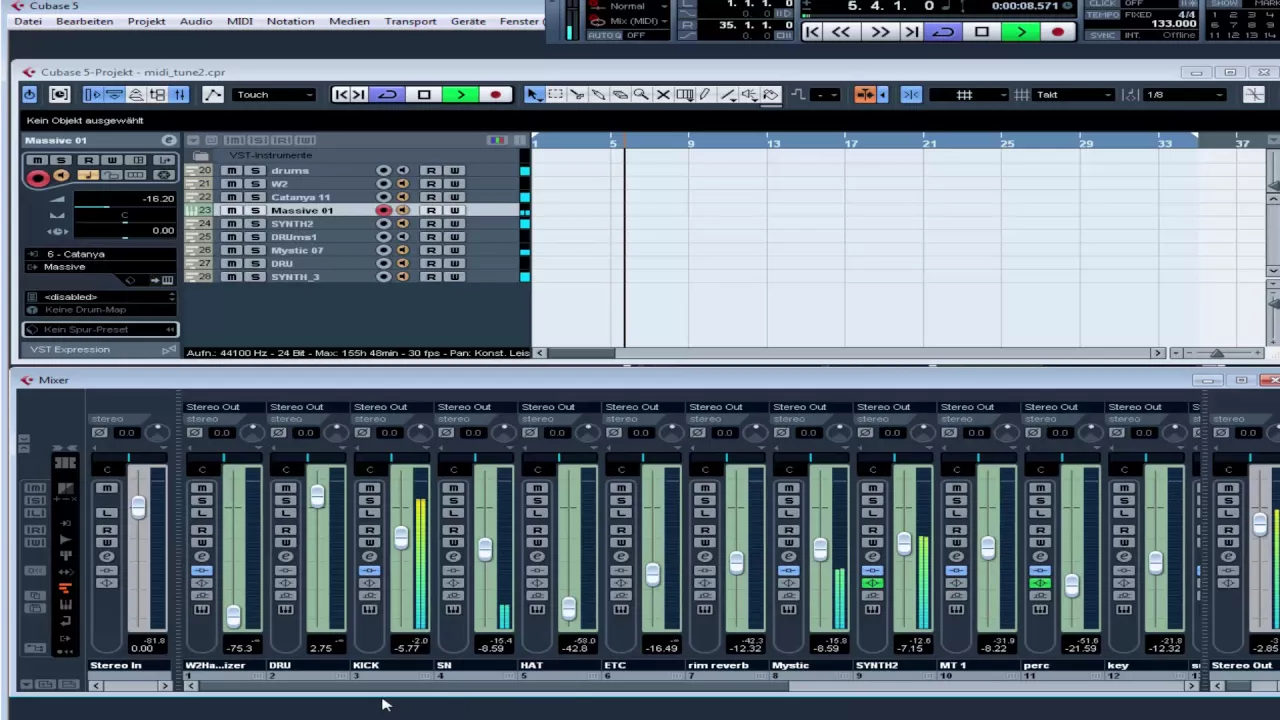Show the Info Line icon
The image size is (1280, 720).
tap(114, 94)
